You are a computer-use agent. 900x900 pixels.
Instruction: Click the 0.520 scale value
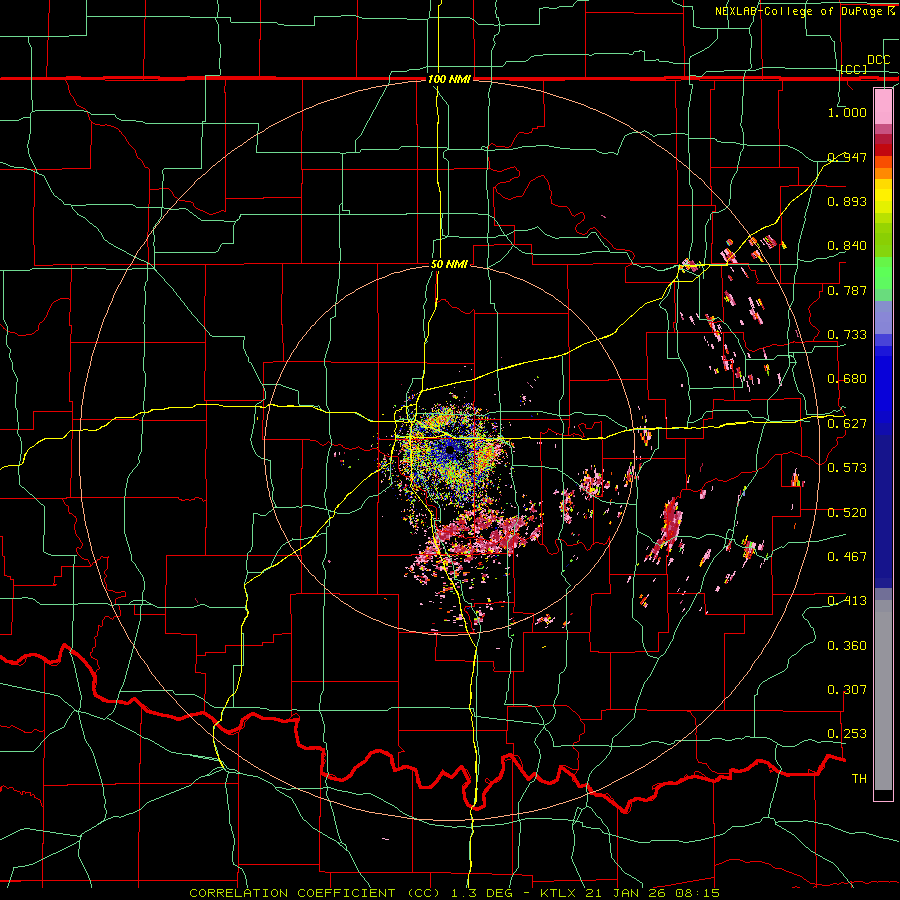(x=847, y=513)
